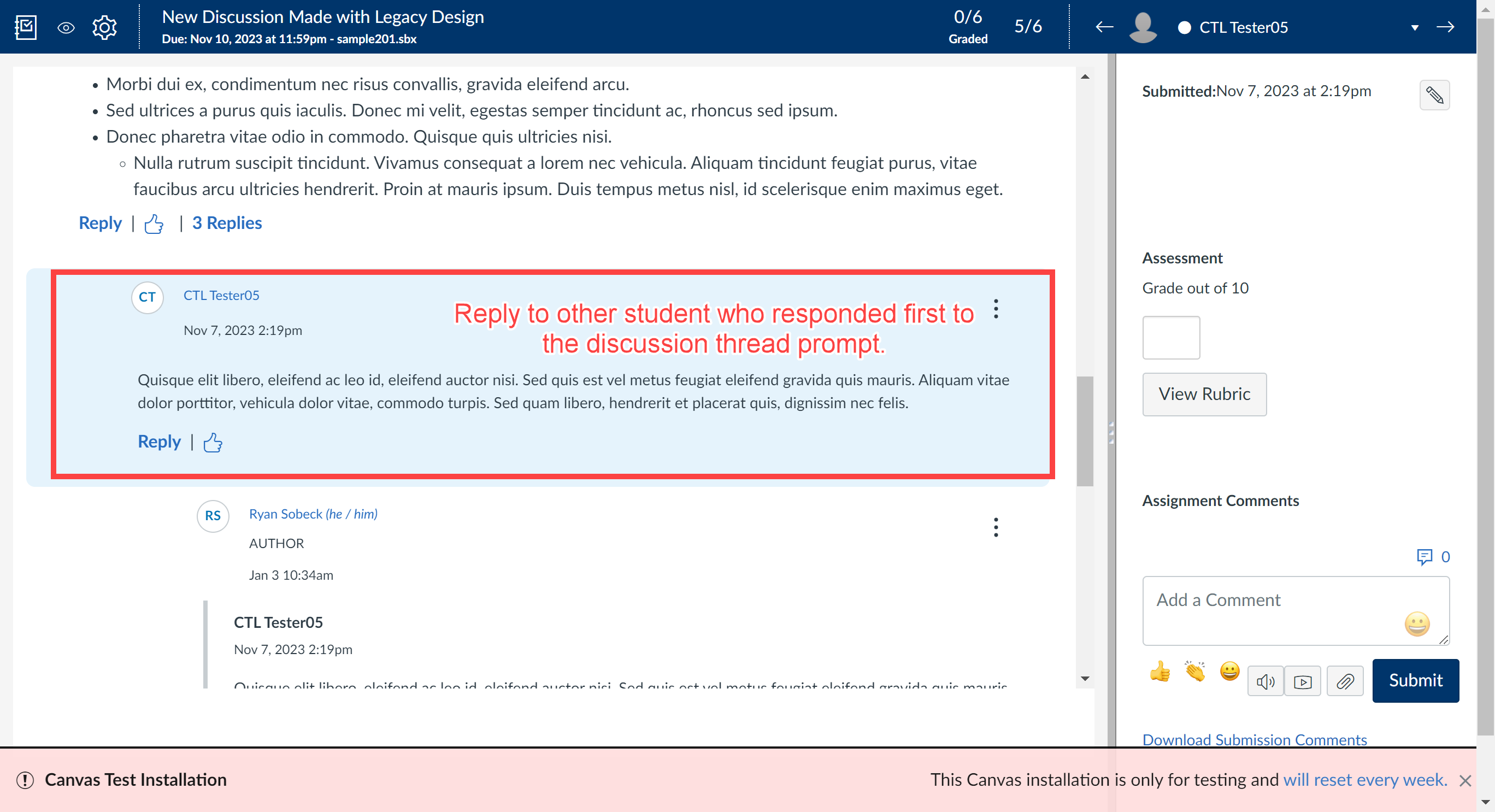Navigate back using the left arrow

1104,27
